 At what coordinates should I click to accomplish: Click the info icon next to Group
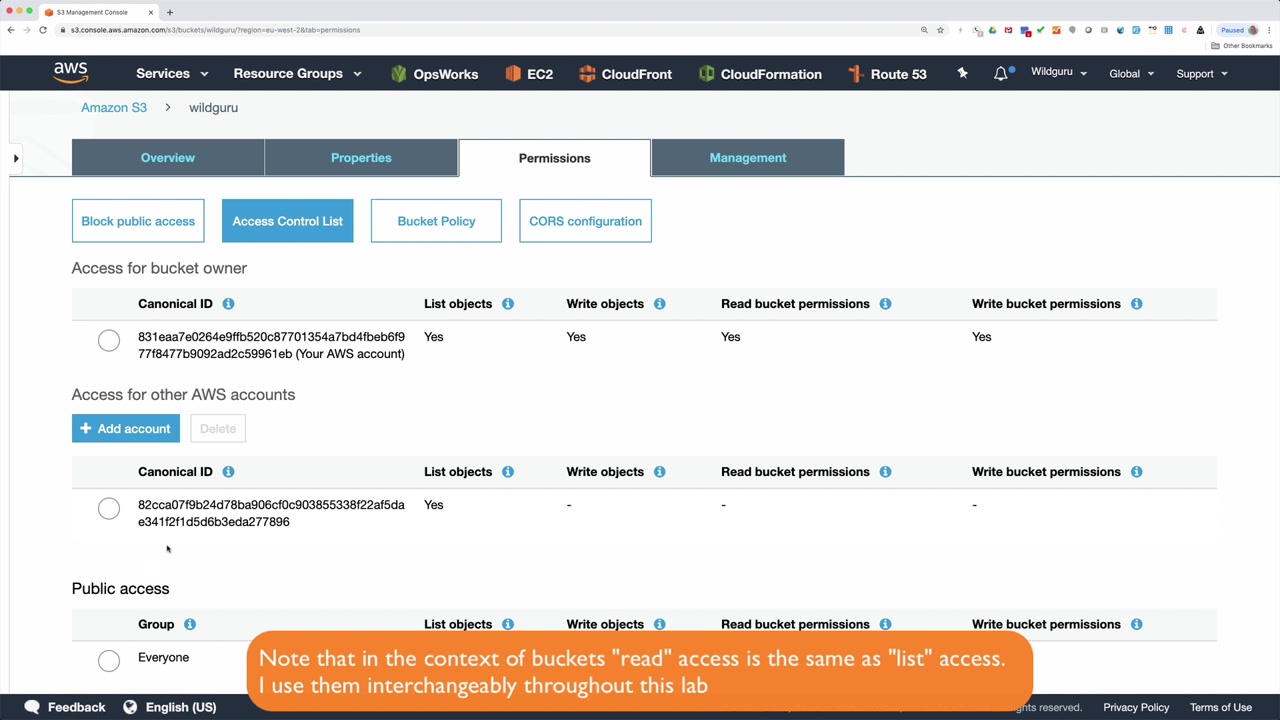point(190,624)
